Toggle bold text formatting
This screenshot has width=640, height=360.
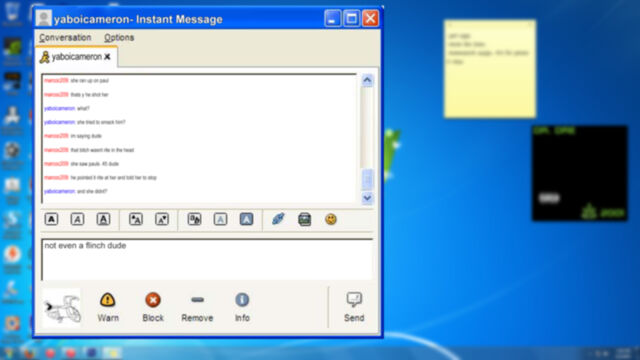coord(51,220)
